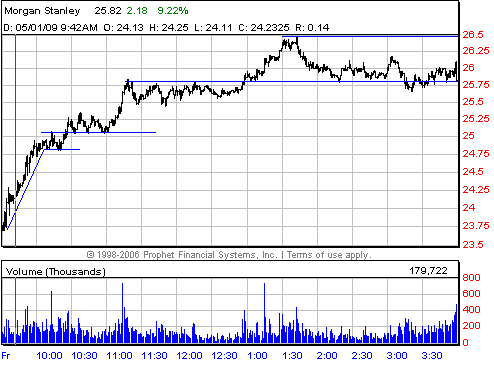Click the 1:30 time axis label

coord(292,356)
